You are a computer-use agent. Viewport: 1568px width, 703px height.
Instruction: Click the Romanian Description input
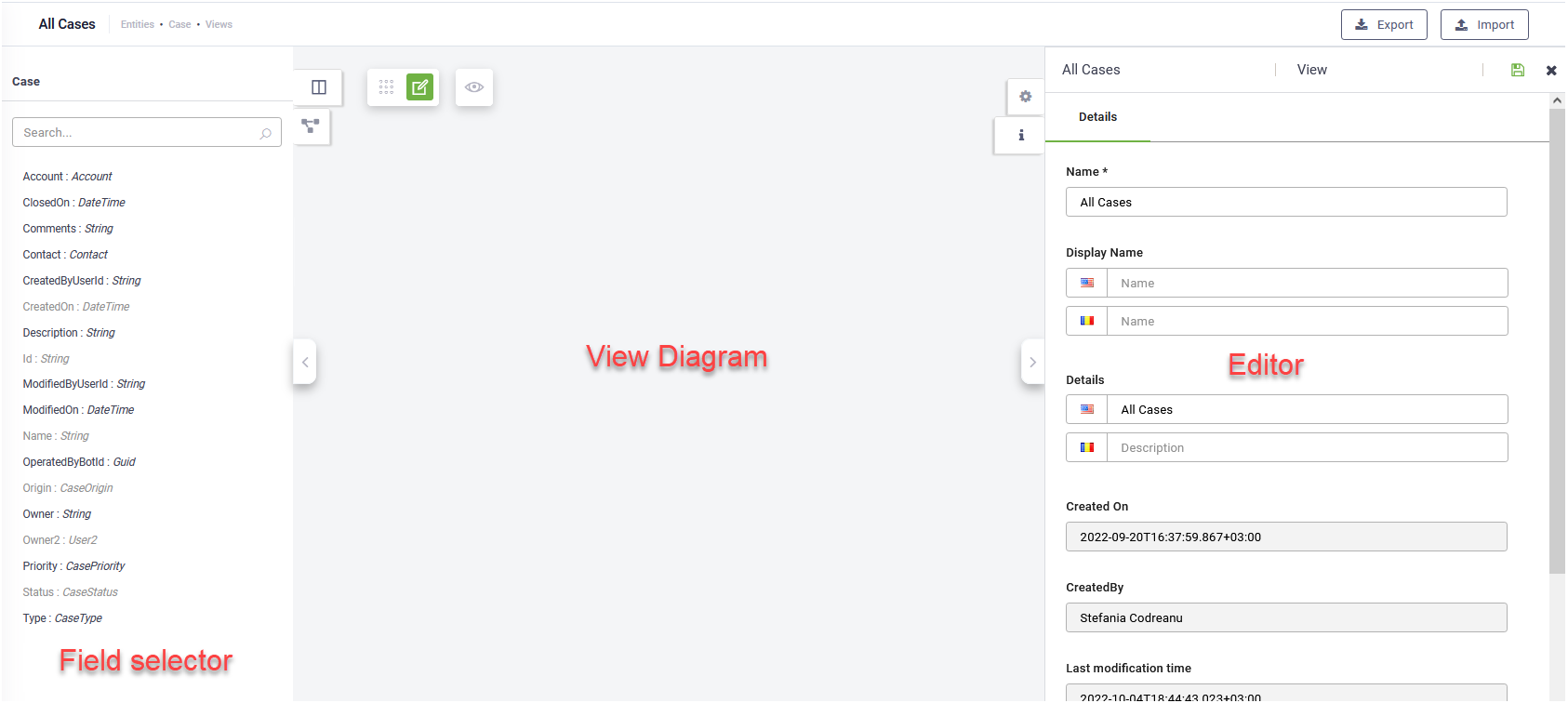click(x=1307, y=447)
